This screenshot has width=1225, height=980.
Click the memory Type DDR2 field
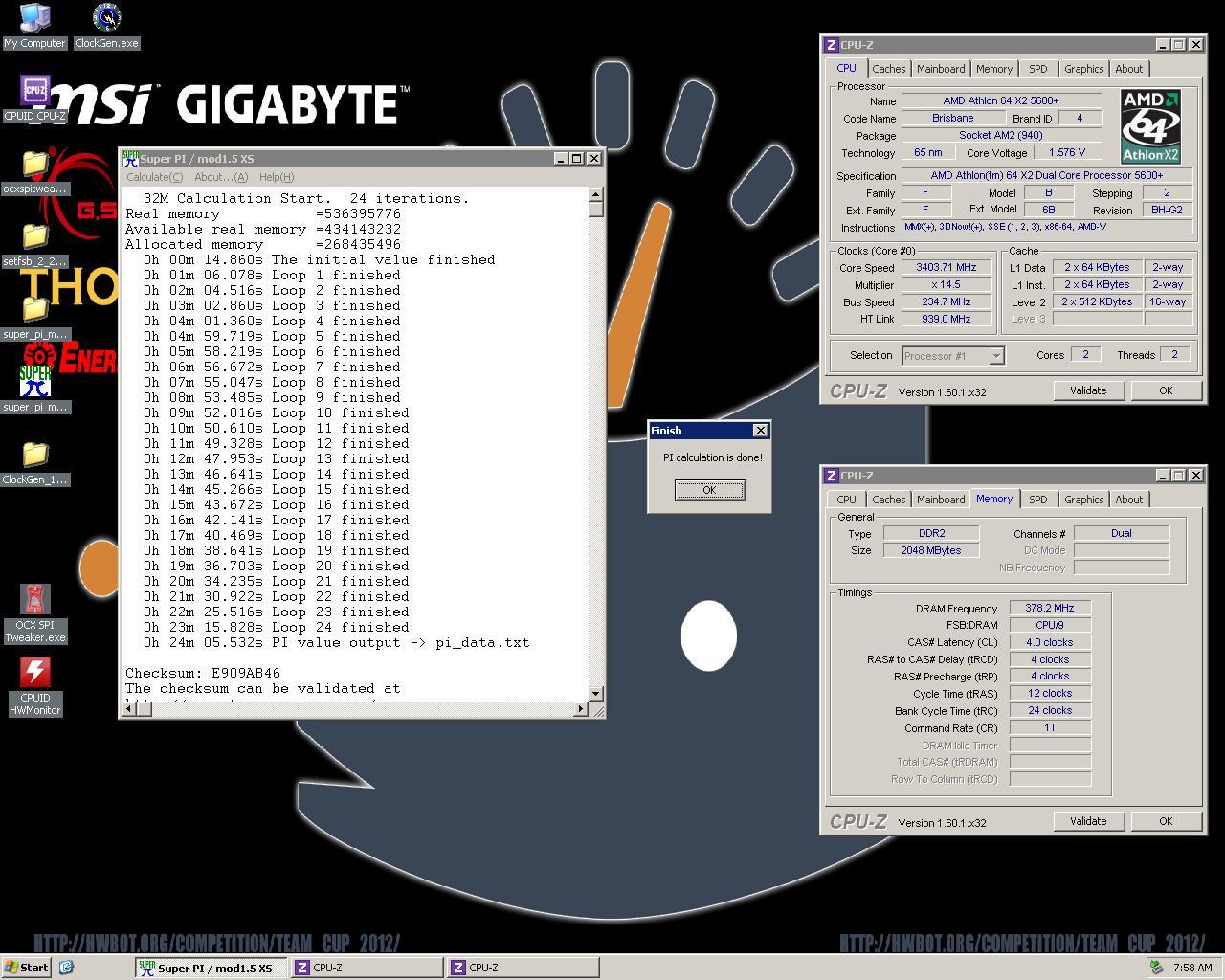tap(931, 534)
